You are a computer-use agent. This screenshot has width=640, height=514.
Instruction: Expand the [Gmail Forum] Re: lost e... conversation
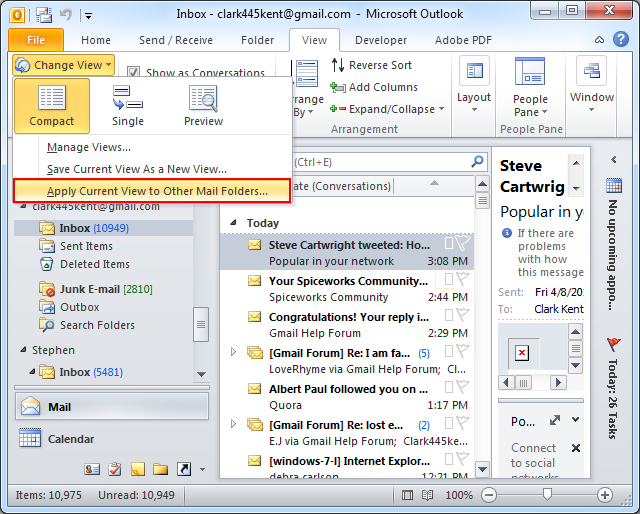pos(233,423)
